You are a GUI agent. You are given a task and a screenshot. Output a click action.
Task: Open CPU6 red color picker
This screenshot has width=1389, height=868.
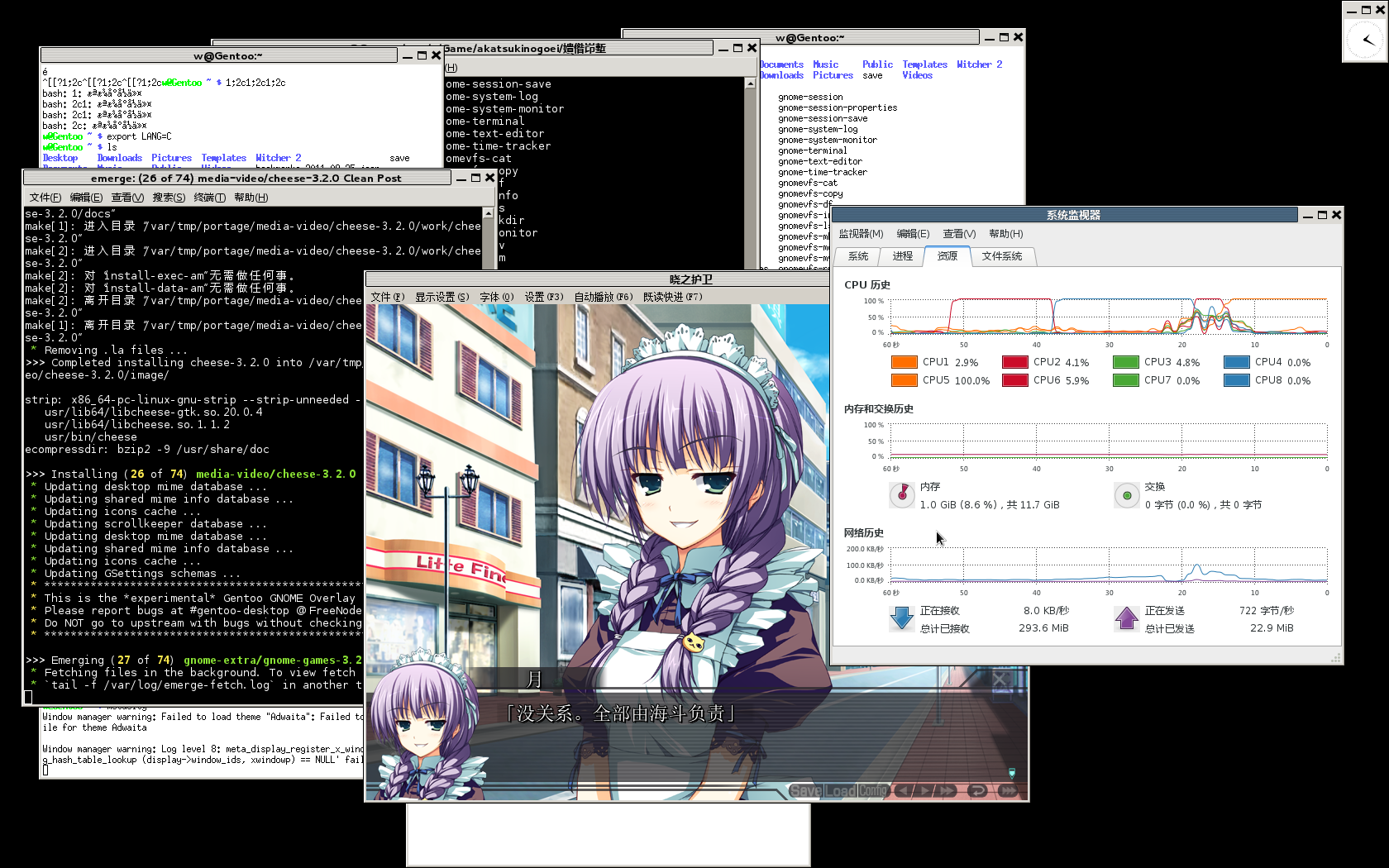click(x=1015, y=380)
